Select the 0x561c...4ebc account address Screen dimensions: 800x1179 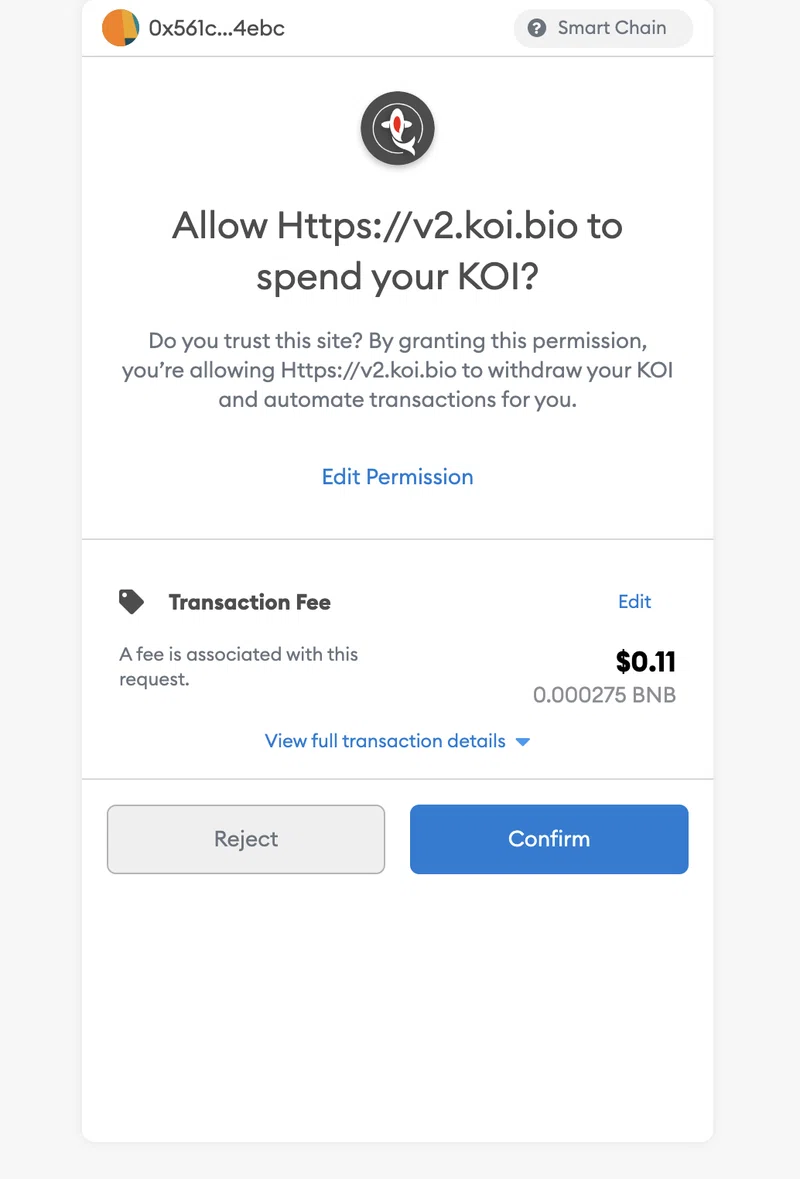click(217, 29)
